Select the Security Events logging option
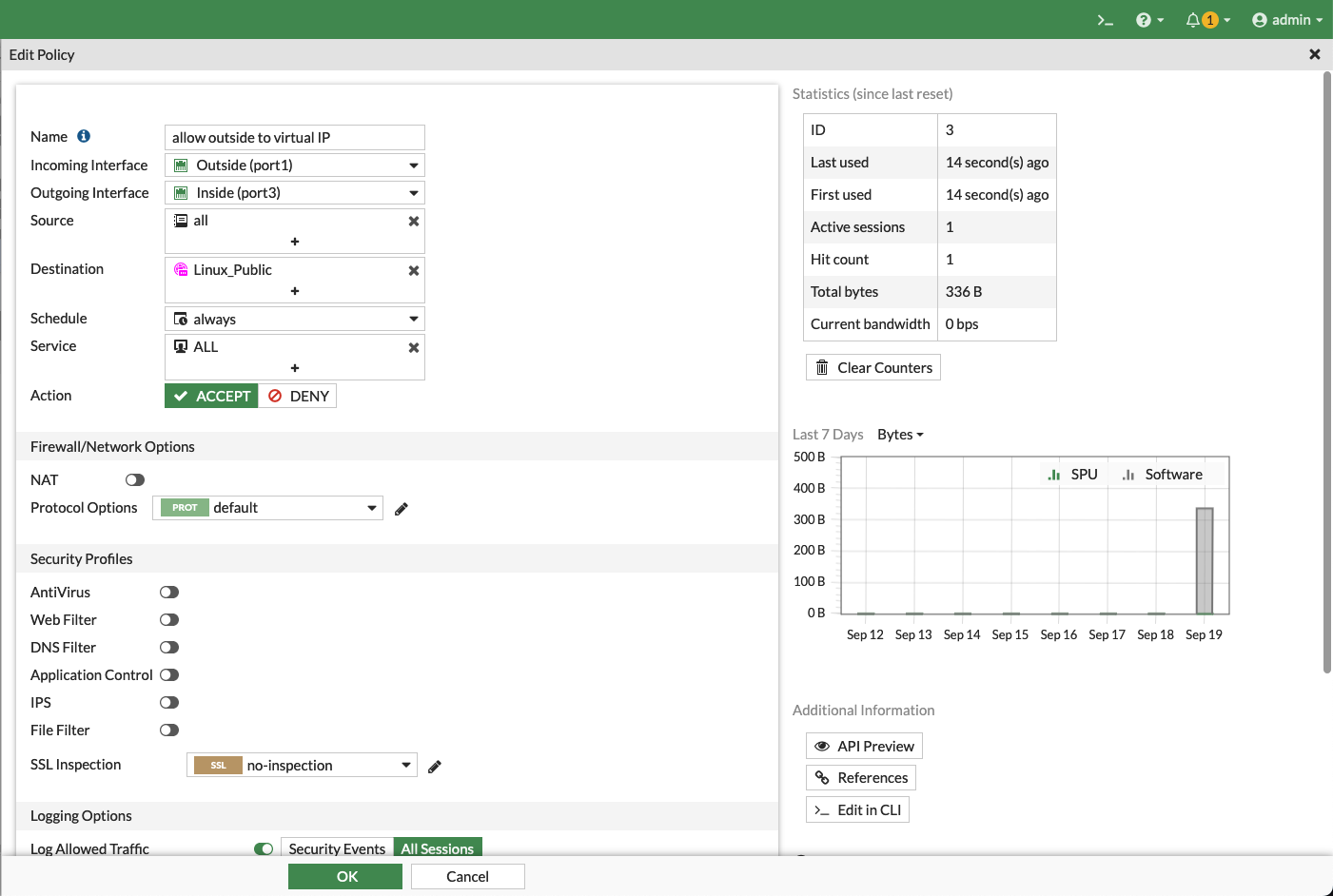 tap(337, 848)
